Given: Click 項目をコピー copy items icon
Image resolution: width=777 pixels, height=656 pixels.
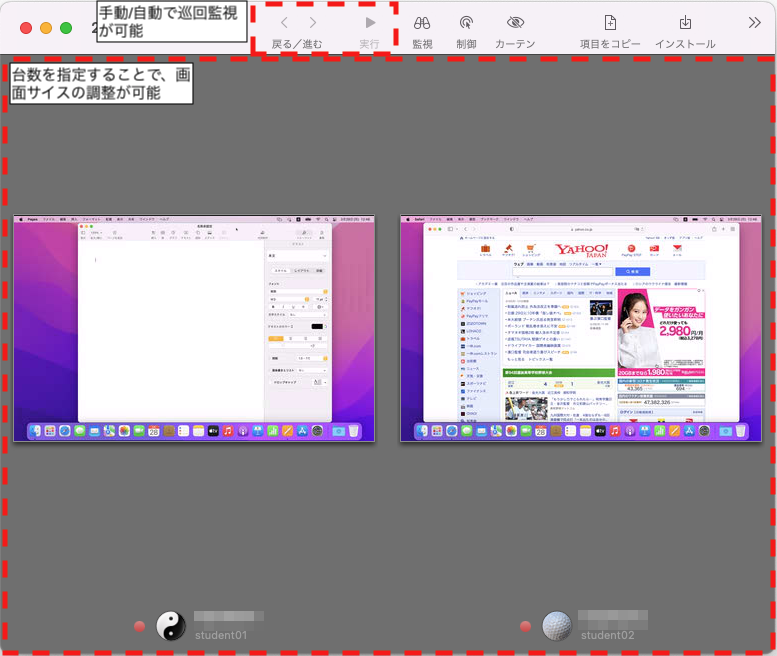Looking at the screenshot, I should [x=610, y=22].
